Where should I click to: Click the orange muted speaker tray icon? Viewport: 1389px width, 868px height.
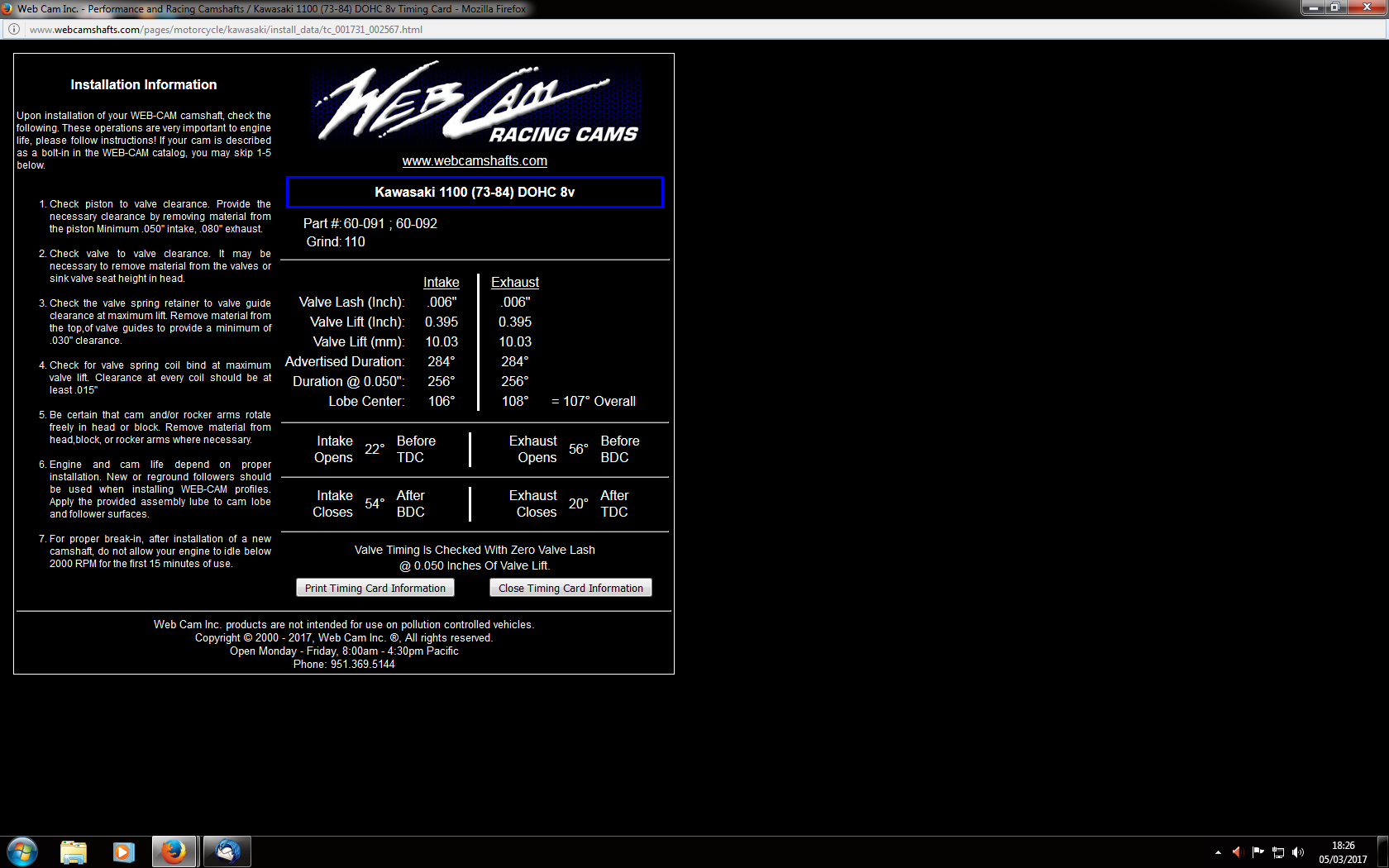tap(1238, 852)
